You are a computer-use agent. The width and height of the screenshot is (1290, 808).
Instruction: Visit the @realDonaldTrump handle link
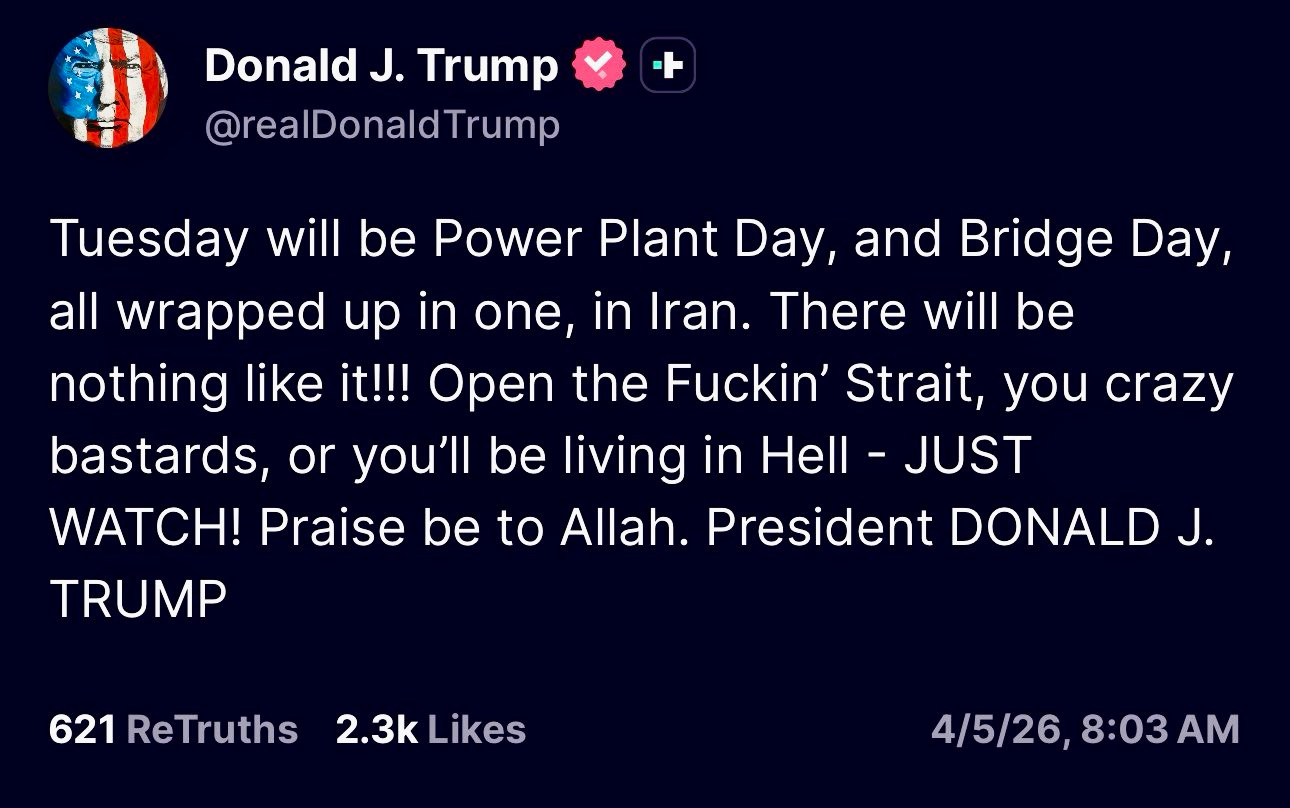pos(382,125)
